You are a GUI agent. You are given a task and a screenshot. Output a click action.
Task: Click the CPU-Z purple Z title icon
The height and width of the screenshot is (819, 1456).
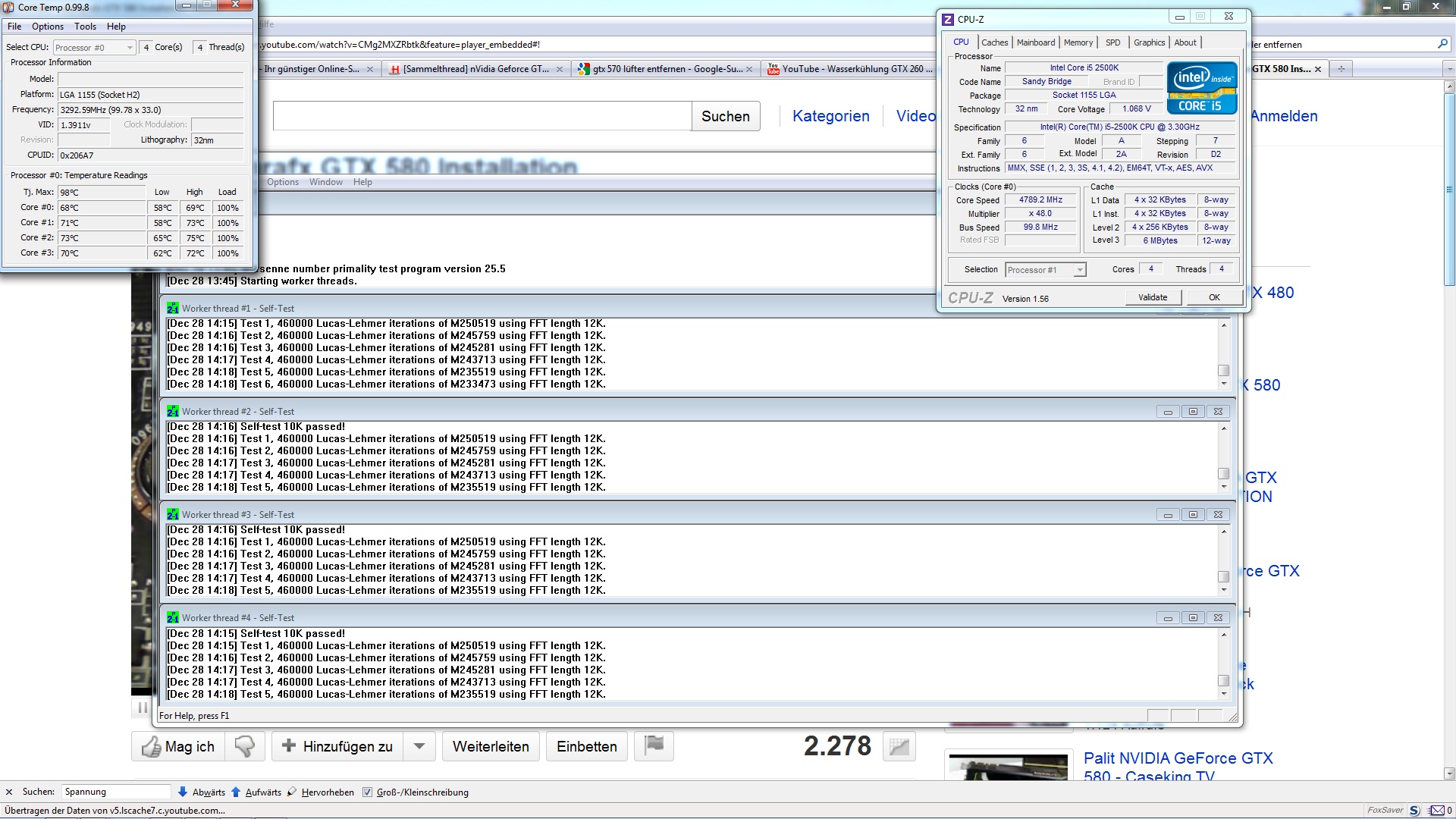coord(948,20)
